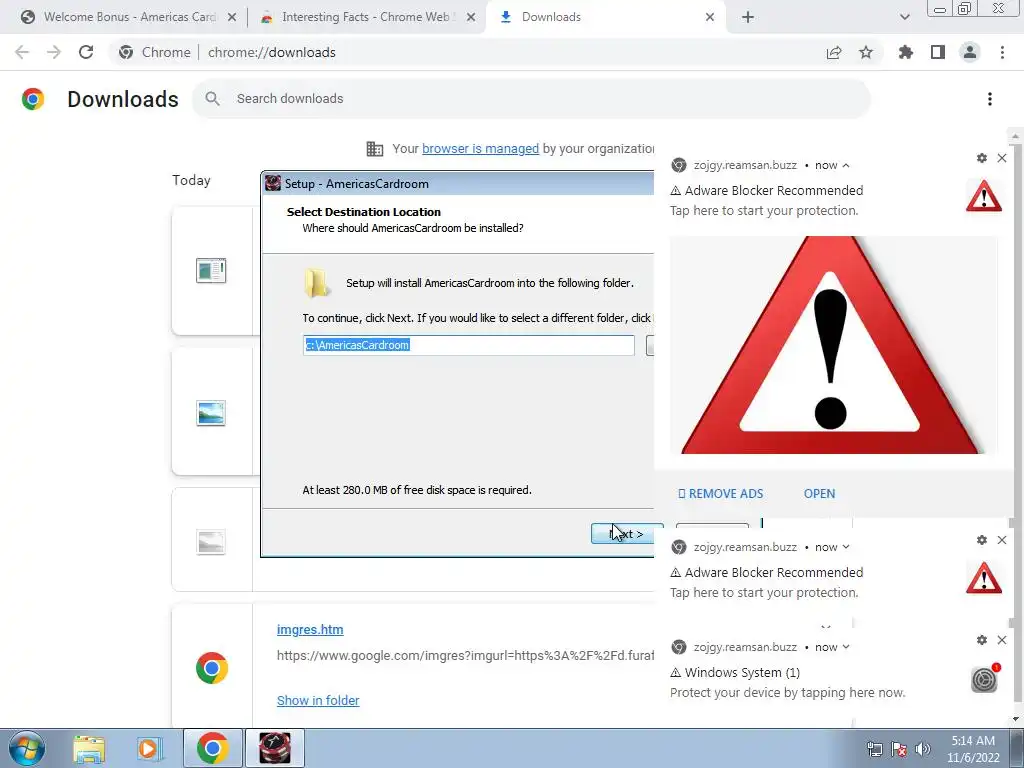Screen dimensions: 1024x768
Task: Click the OPEN notification button
Action: pos(819,494)
